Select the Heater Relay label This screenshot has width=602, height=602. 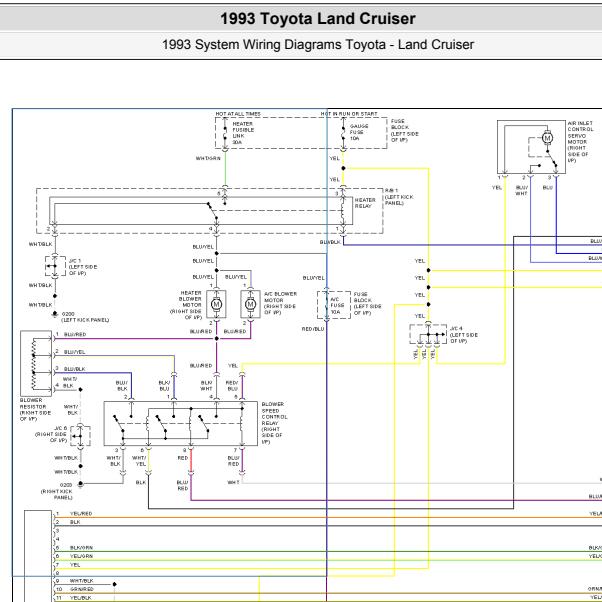[365, 203]
